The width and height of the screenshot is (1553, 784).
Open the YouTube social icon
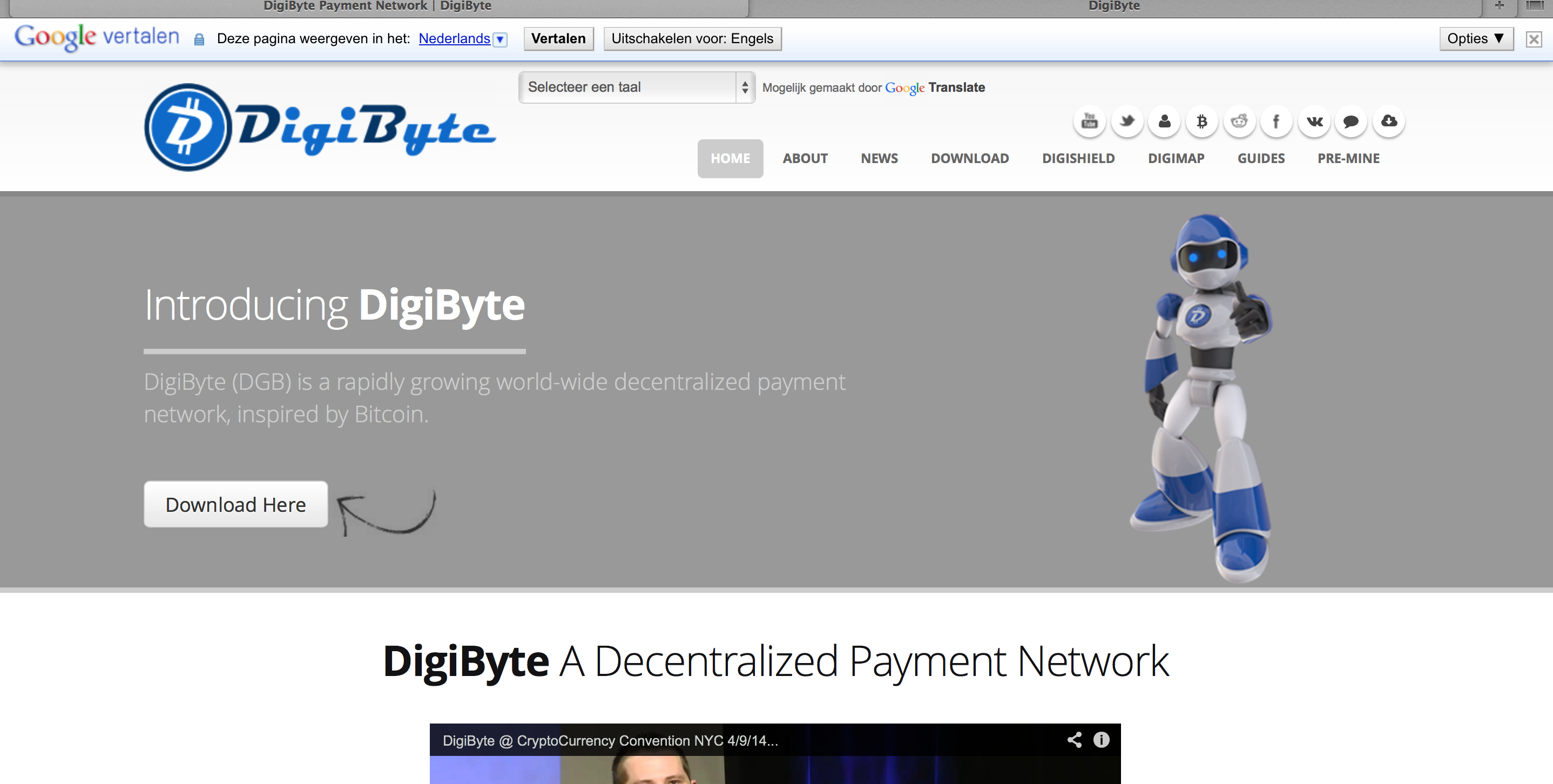[1089, 121]
